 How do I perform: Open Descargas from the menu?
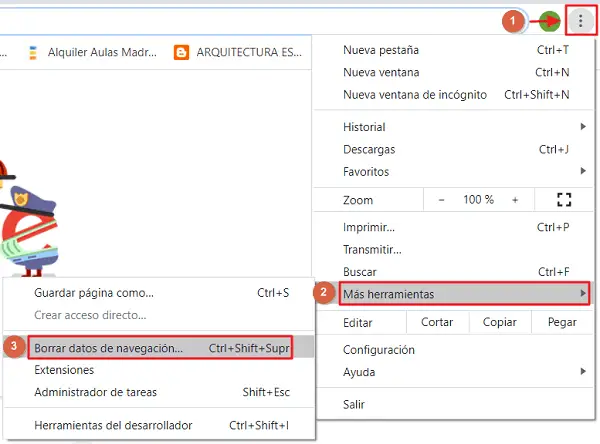(x=369, y=149)
